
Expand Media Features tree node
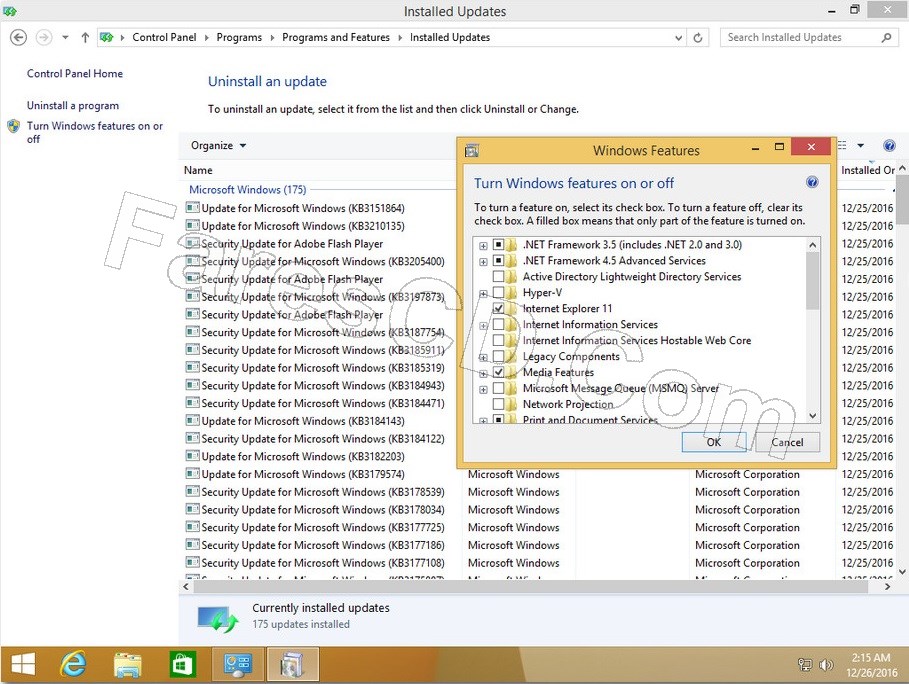coord(483,373)
